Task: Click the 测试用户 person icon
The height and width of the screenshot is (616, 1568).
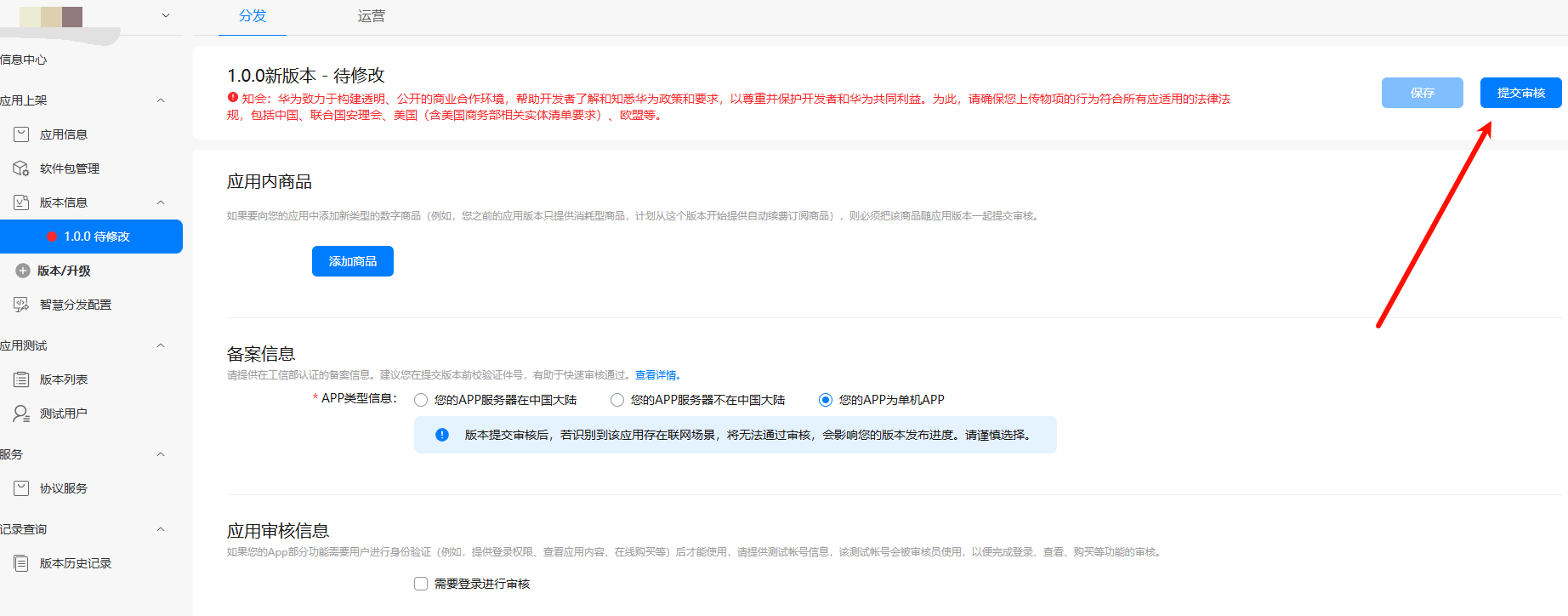Action: [21, 414]
